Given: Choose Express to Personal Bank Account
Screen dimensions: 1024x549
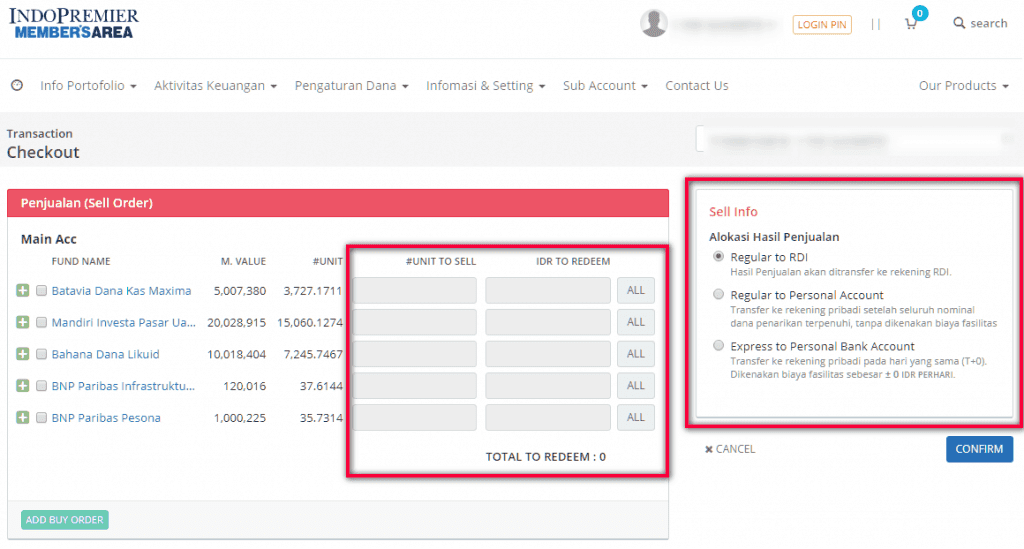Looking at the screenshot, I should pos(718,346).
